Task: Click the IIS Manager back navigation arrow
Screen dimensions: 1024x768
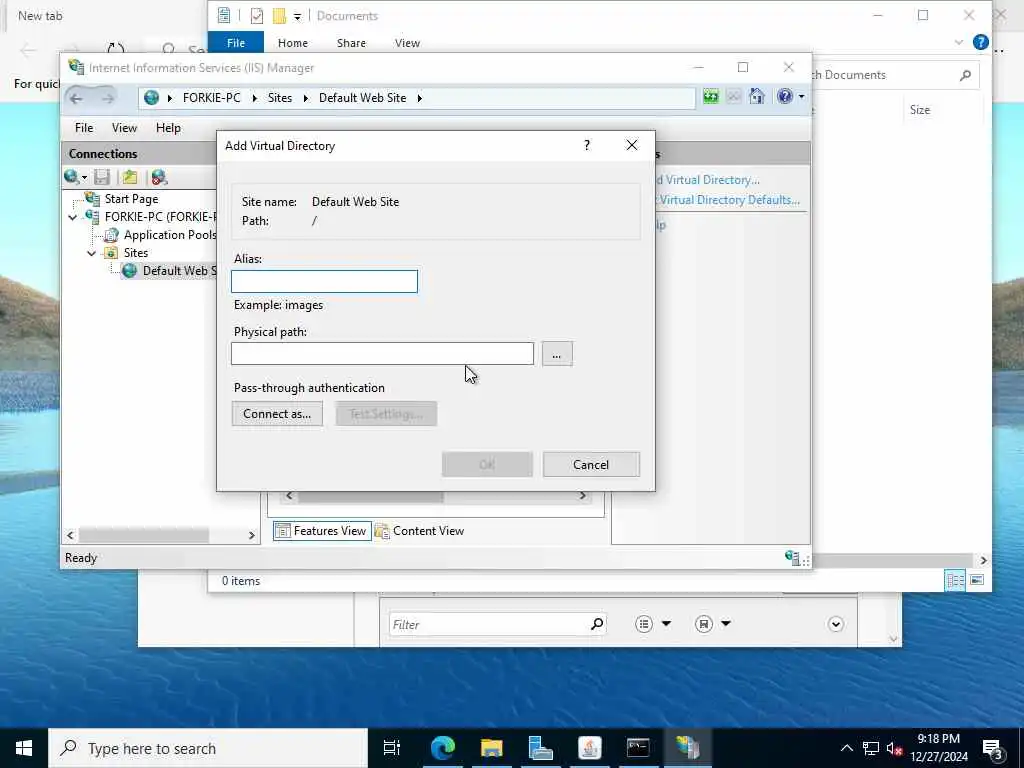Action: 76,98
